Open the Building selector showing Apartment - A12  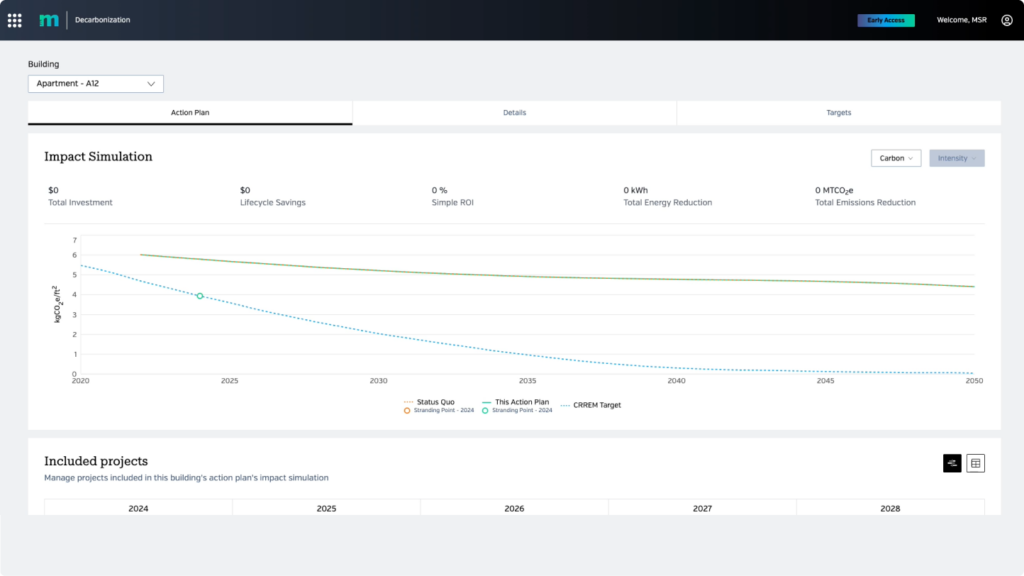tap(95, 83)
